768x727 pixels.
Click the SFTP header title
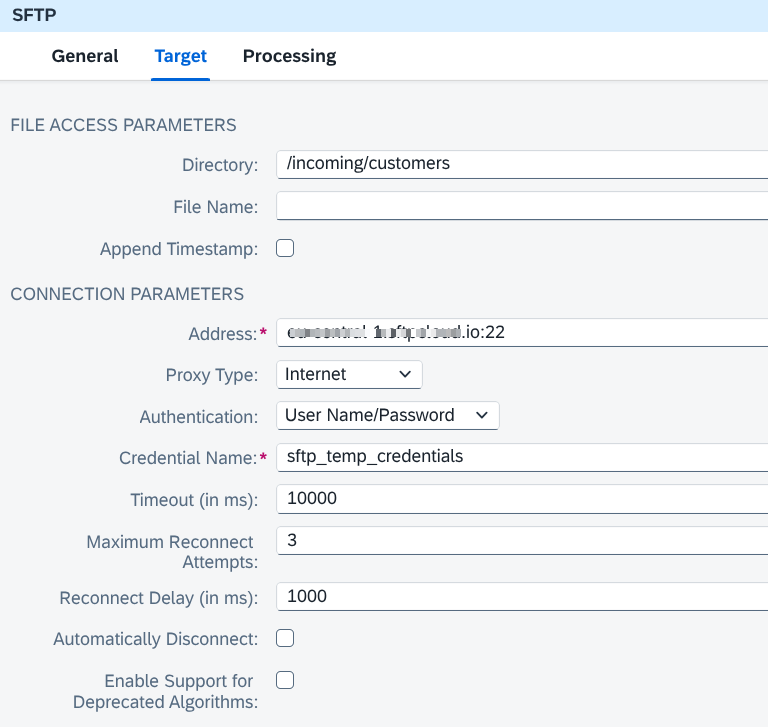pyautogui.click(x=34, y=15)
